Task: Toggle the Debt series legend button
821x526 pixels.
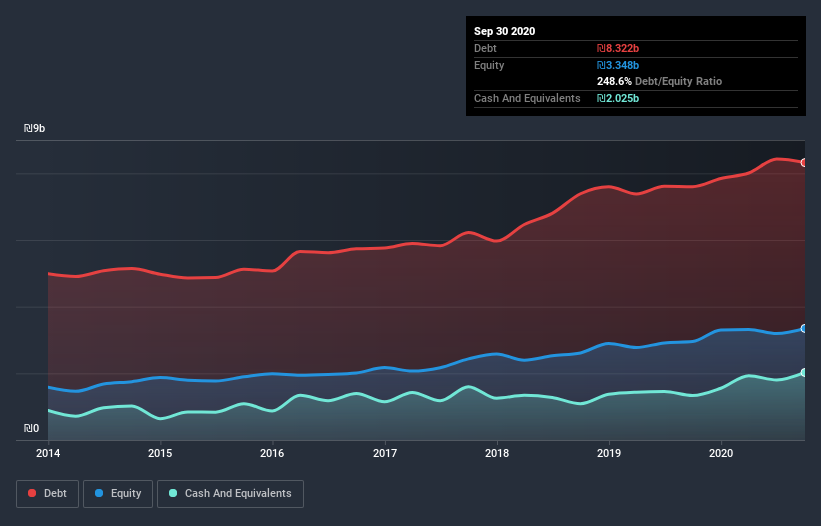Action: tap(47, 494)
